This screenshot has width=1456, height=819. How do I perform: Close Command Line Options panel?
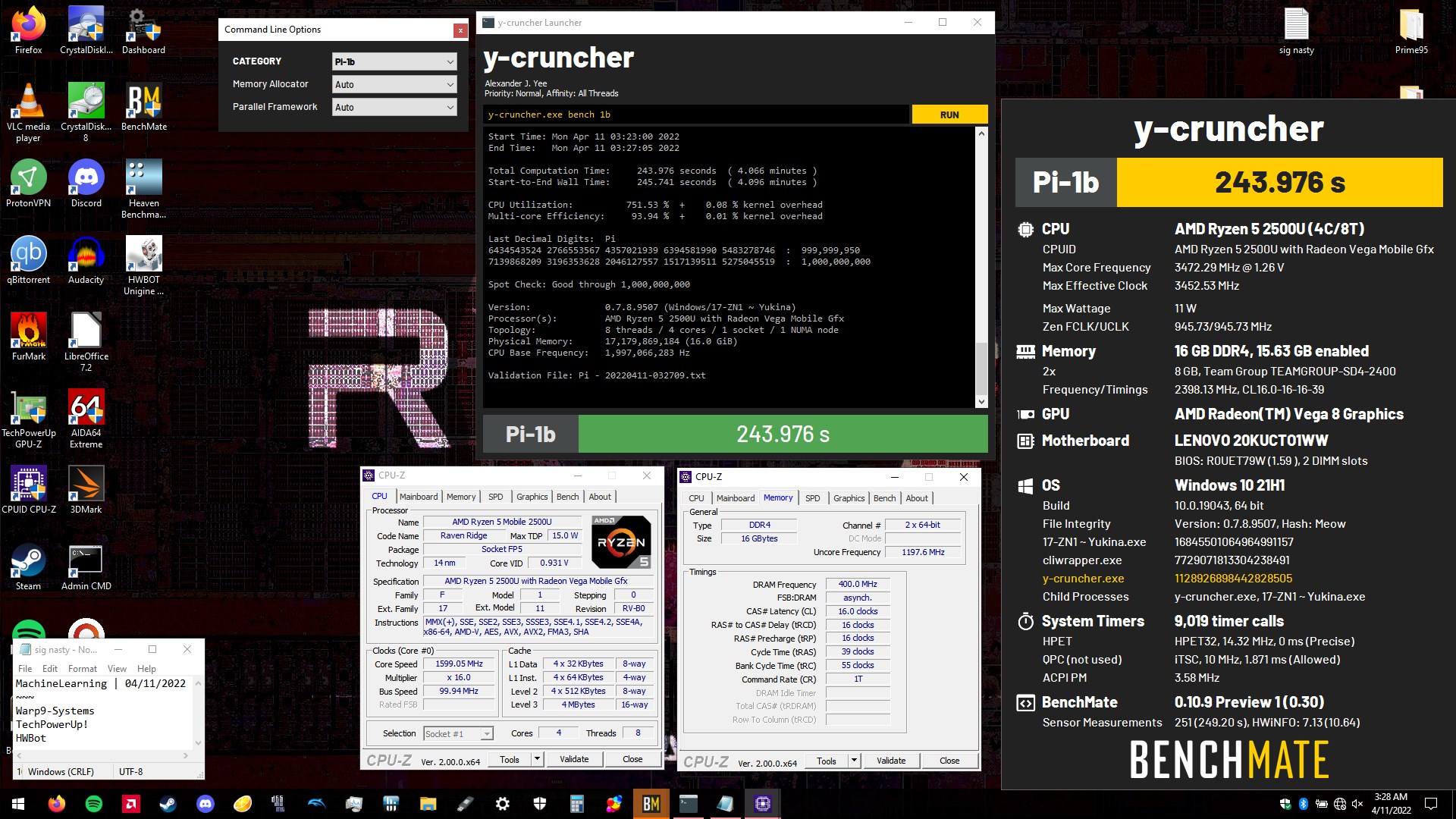[x=460, y=30]
